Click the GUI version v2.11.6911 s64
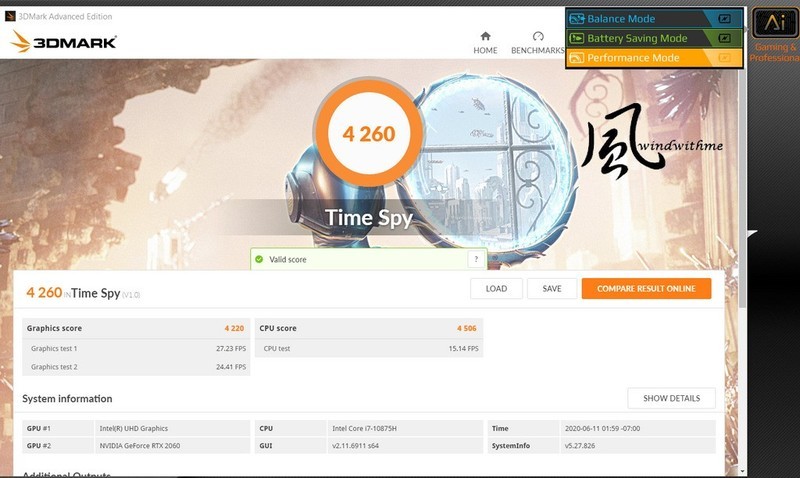 tap(356, 445)
